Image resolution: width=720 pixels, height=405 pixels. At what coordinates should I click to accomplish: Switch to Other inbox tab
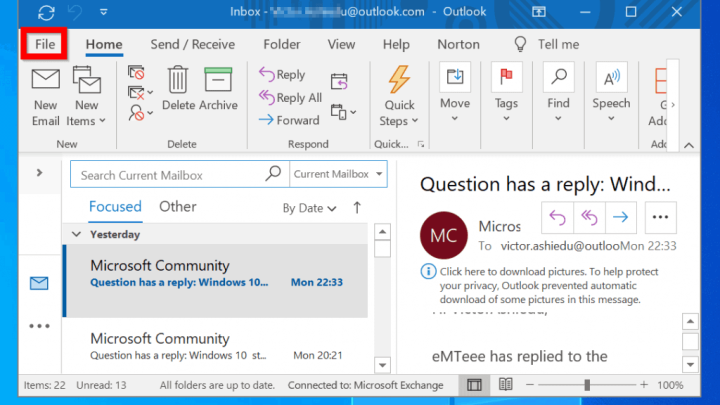point(178,207)
